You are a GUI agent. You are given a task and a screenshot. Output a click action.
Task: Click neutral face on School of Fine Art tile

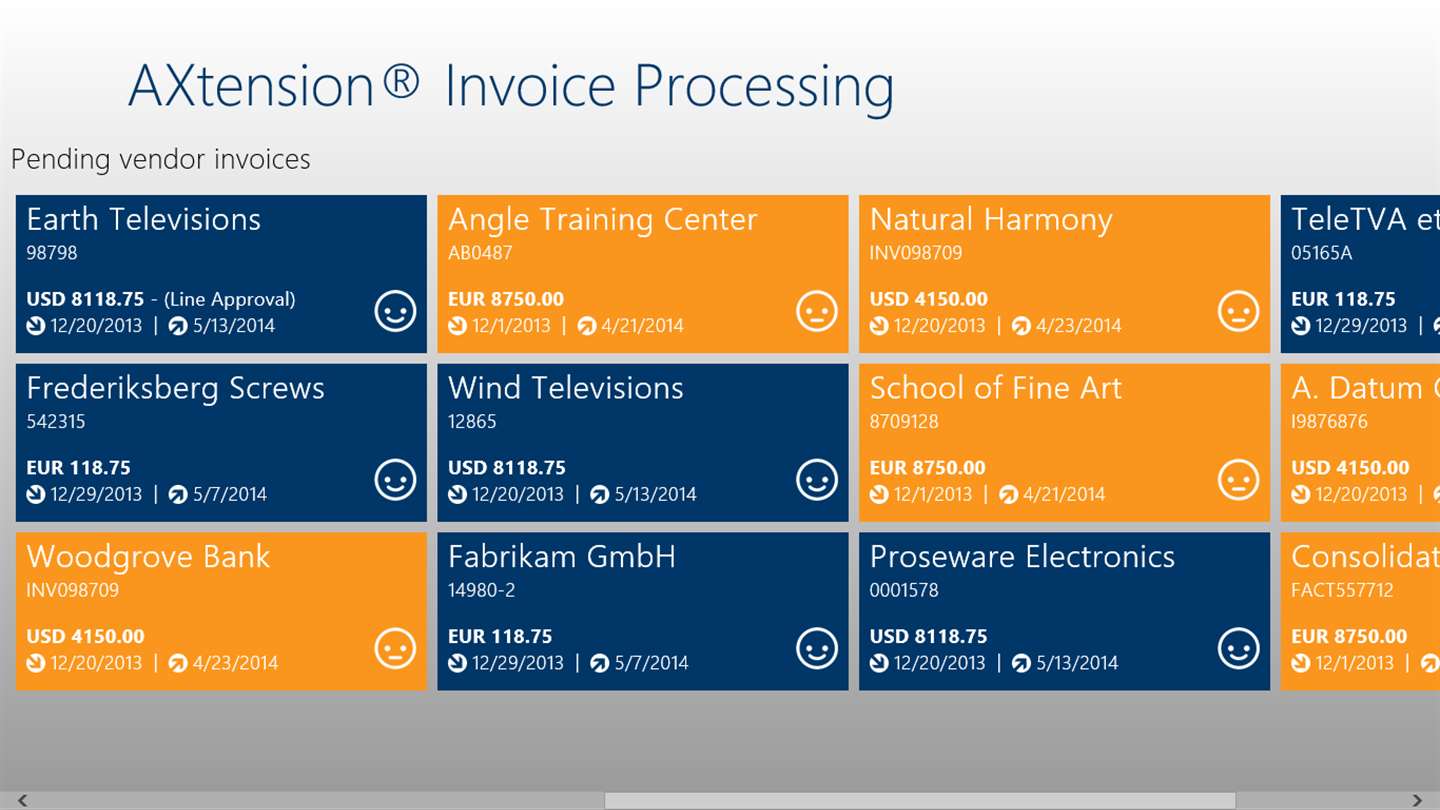click(1239, 480)
